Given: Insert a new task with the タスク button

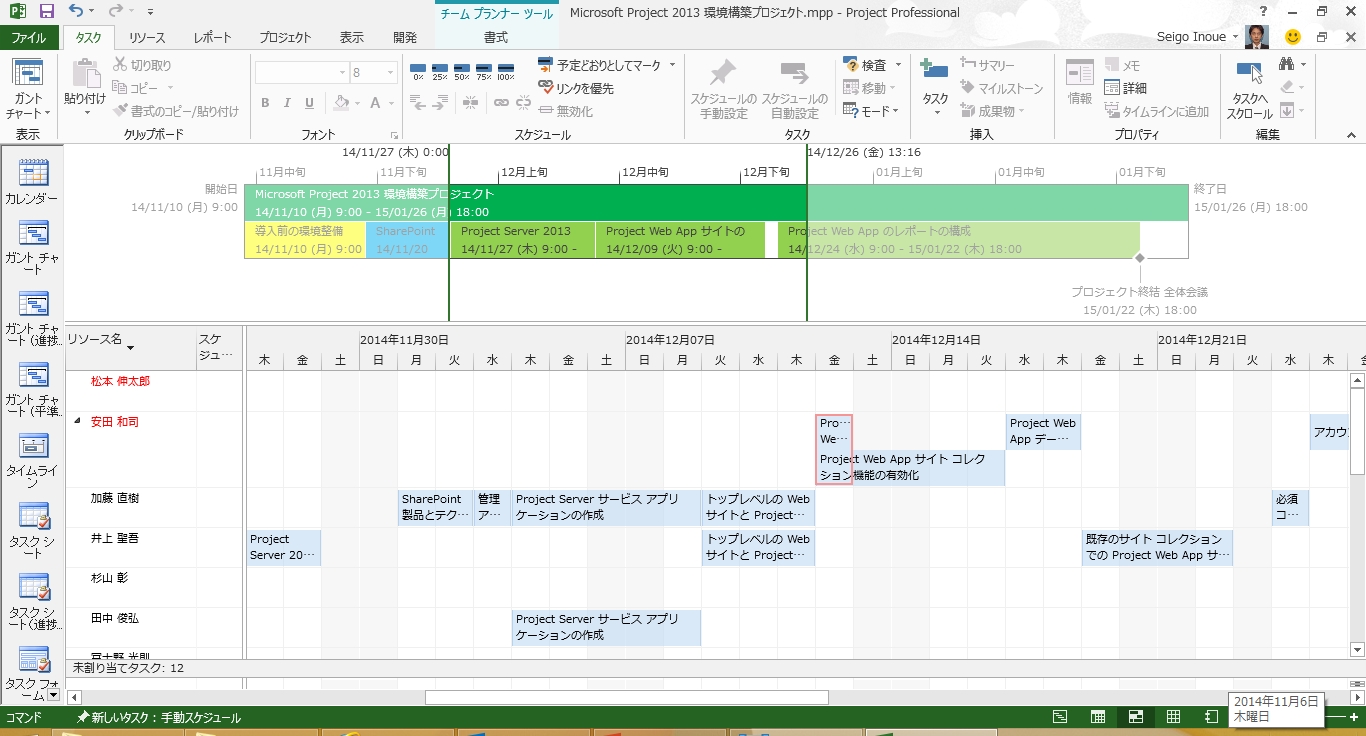Looking at the screenshot, I should pos(935,86).
